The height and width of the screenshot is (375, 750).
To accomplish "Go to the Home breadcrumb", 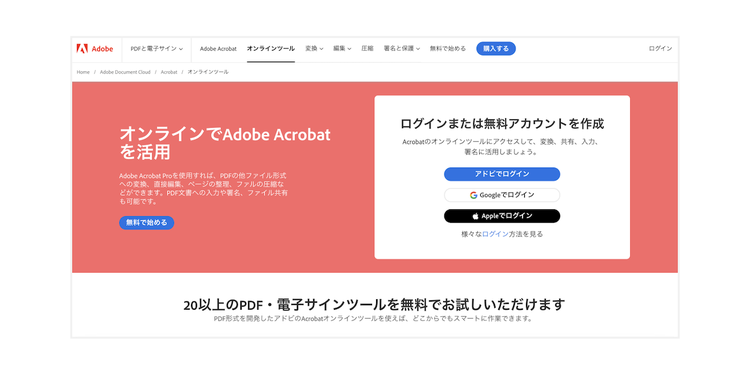I will (83, 72).
